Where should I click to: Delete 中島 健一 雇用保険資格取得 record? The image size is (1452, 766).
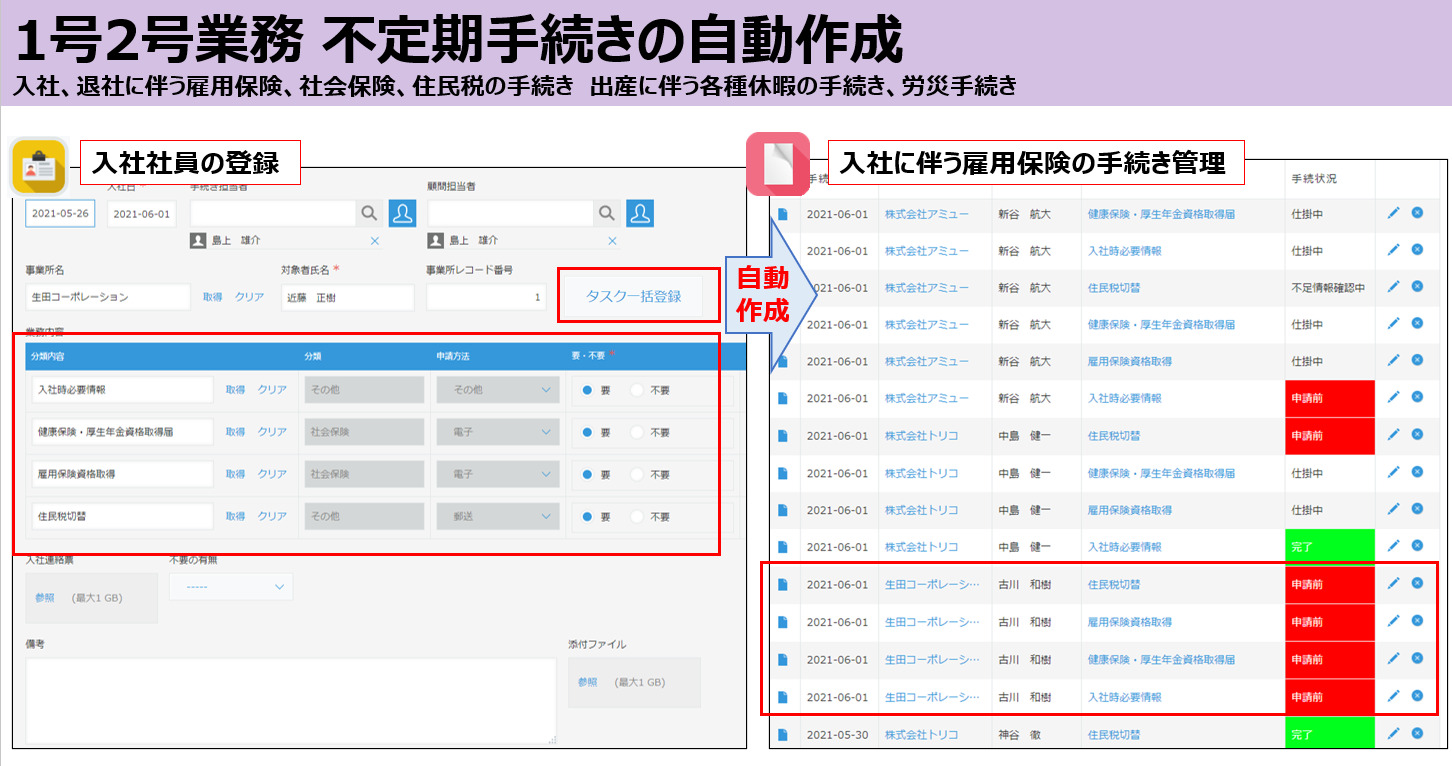[1417, 509]
